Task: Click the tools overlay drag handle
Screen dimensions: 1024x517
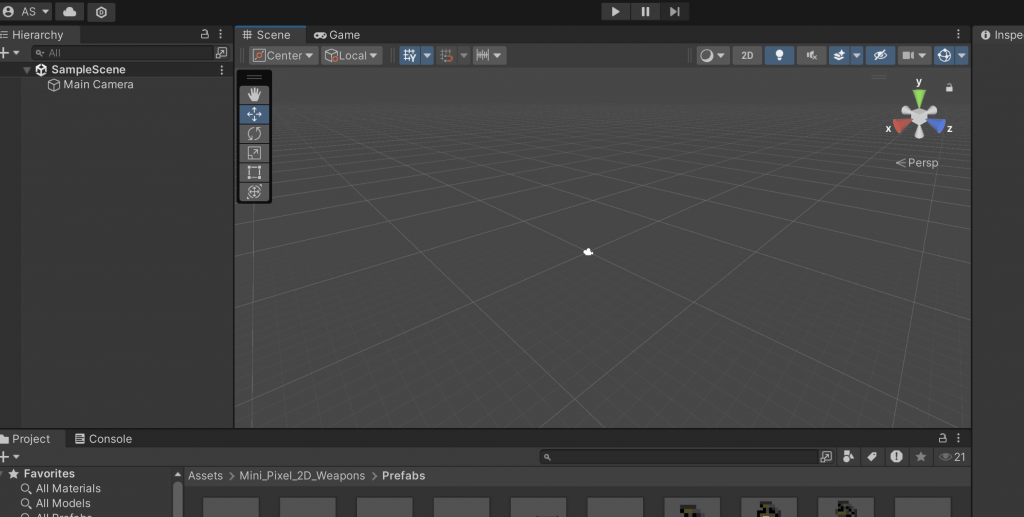Action: tap(254, 77)
